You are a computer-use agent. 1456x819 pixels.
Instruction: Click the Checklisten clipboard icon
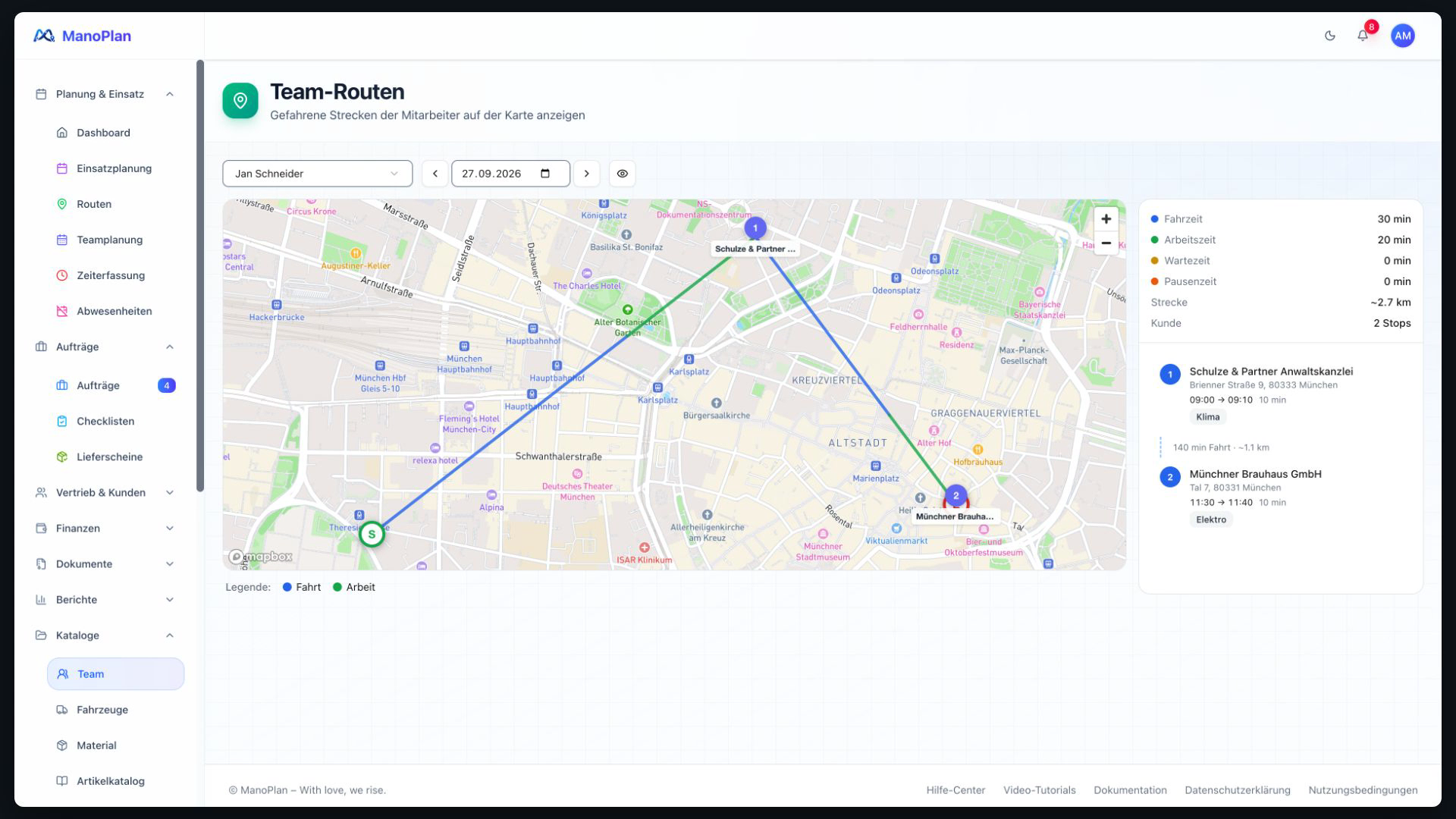[62, 421]
